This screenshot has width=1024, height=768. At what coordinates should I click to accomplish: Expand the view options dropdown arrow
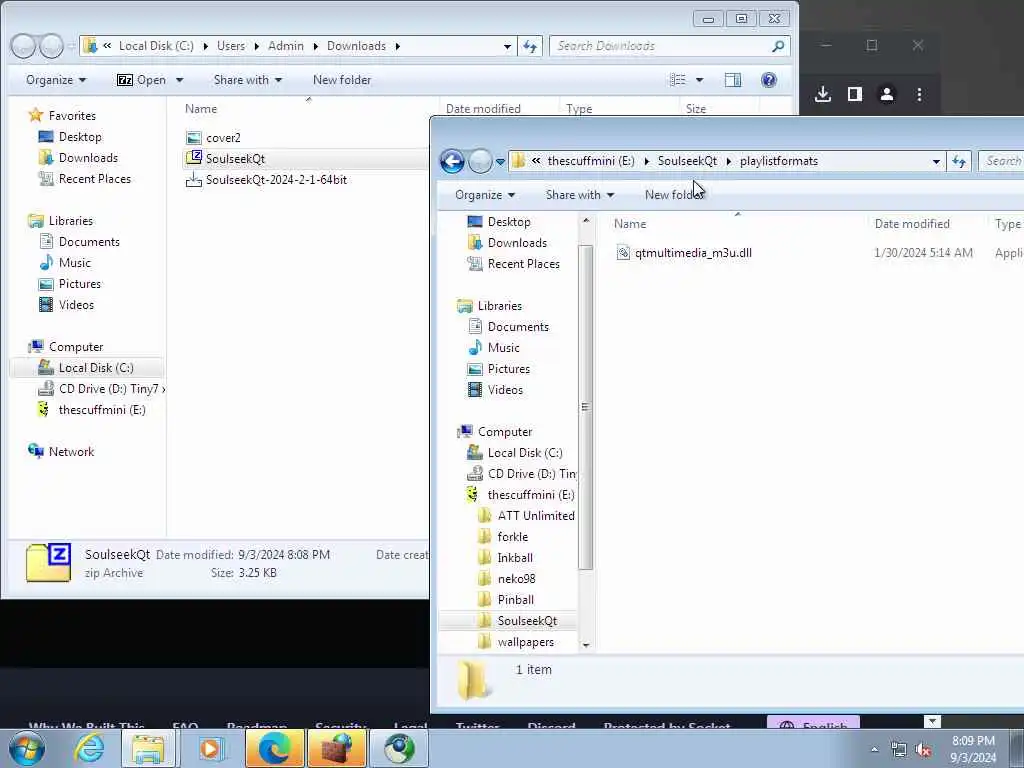pyautogui.click(x=699, y=80)
